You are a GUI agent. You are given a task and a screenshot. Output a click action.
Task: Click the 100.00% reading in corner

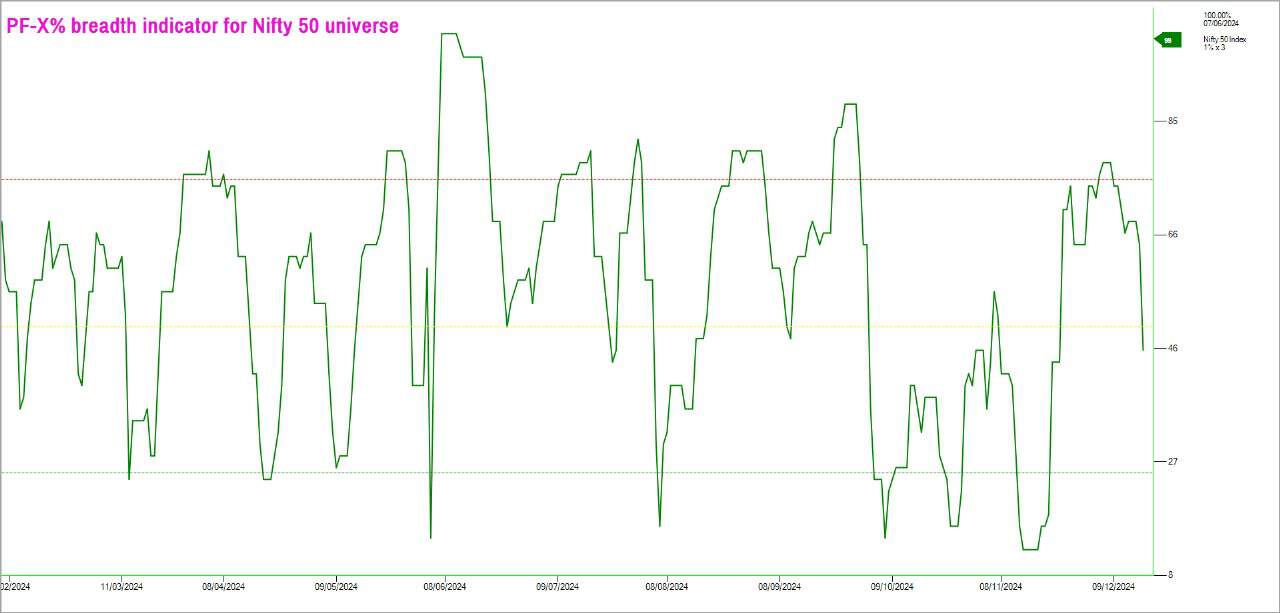coord(1217,15)
